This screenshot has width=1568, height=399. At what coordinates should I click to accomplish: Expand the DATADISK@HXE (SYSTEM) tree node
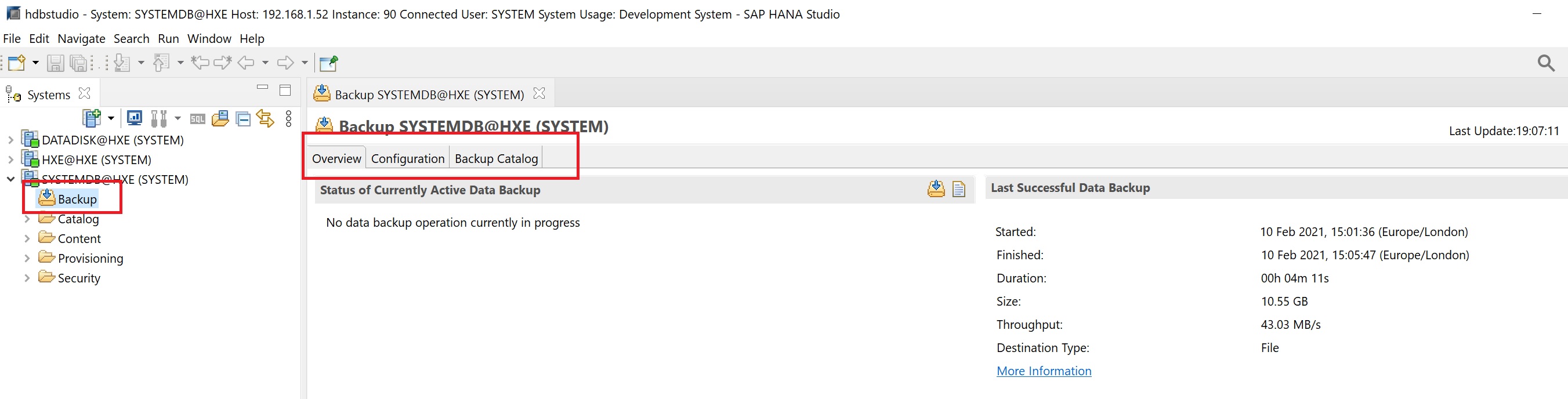10,140
